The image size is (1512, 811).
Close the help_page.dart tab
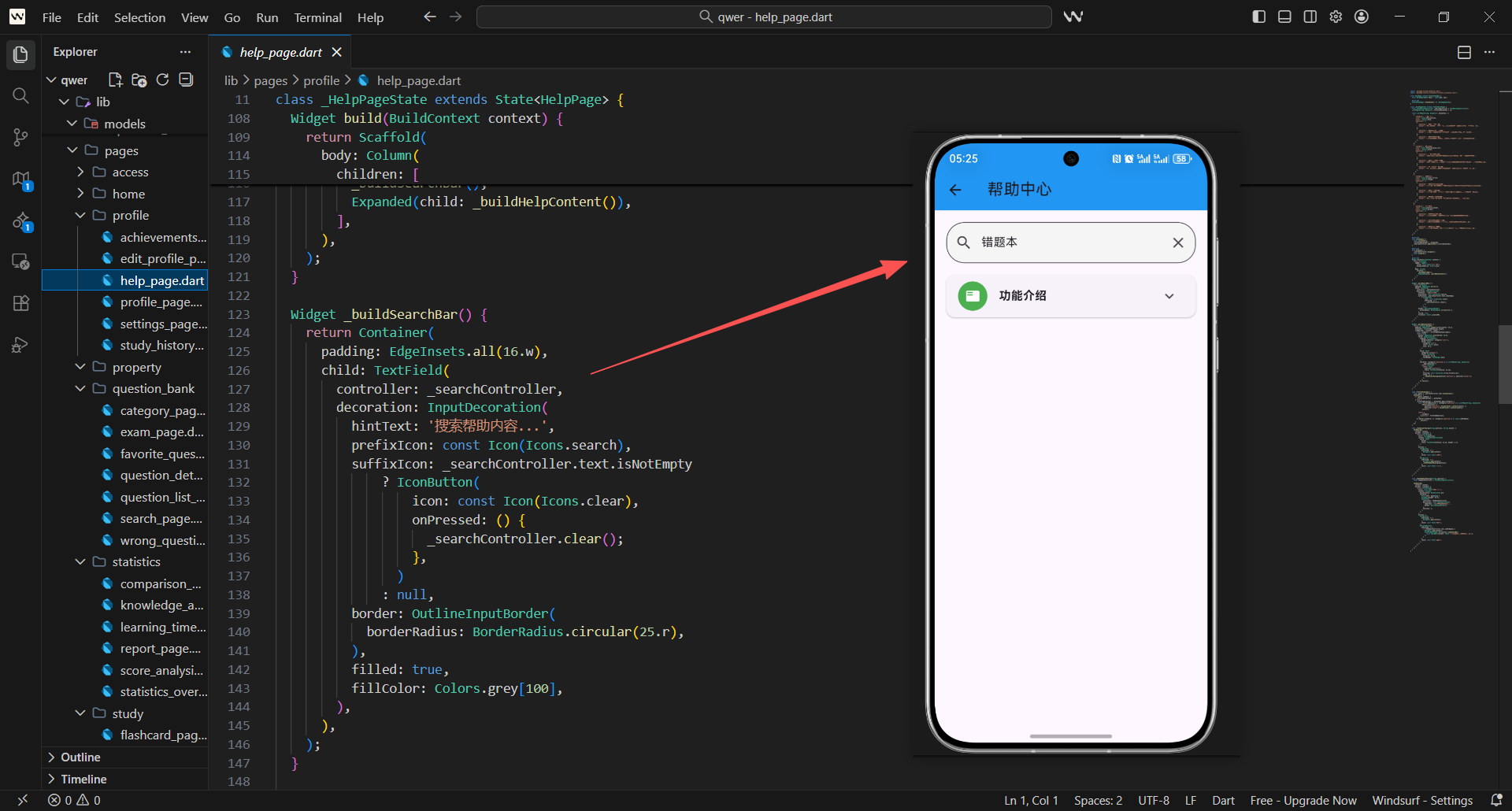[337, 52]
